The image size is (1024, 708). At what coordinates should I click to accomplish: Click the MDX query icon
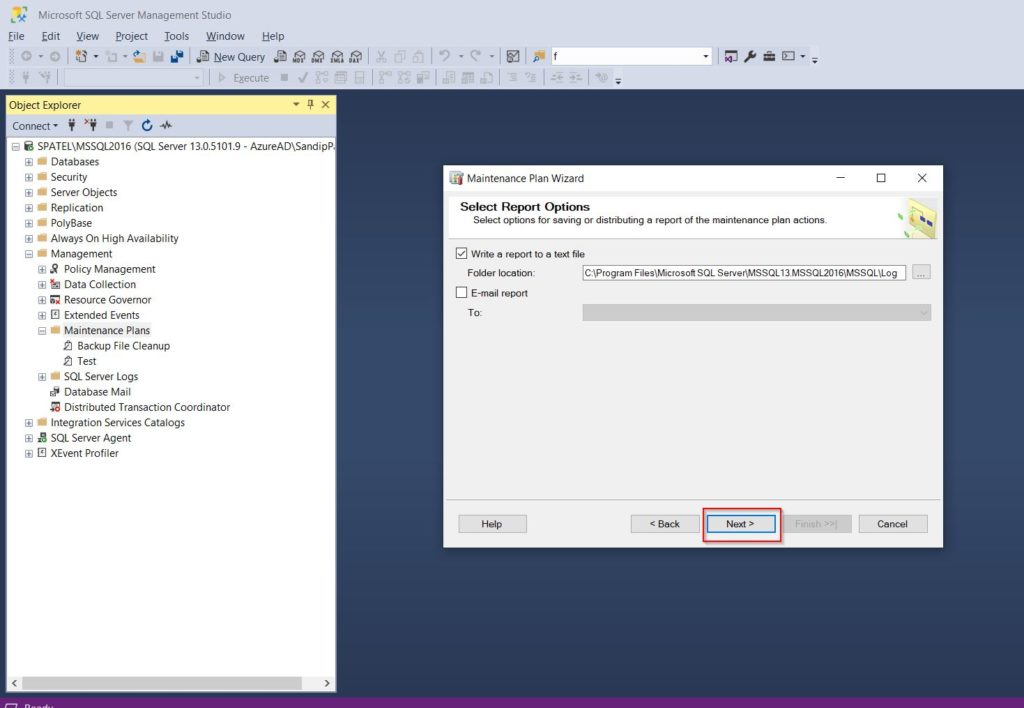(299, 57)
